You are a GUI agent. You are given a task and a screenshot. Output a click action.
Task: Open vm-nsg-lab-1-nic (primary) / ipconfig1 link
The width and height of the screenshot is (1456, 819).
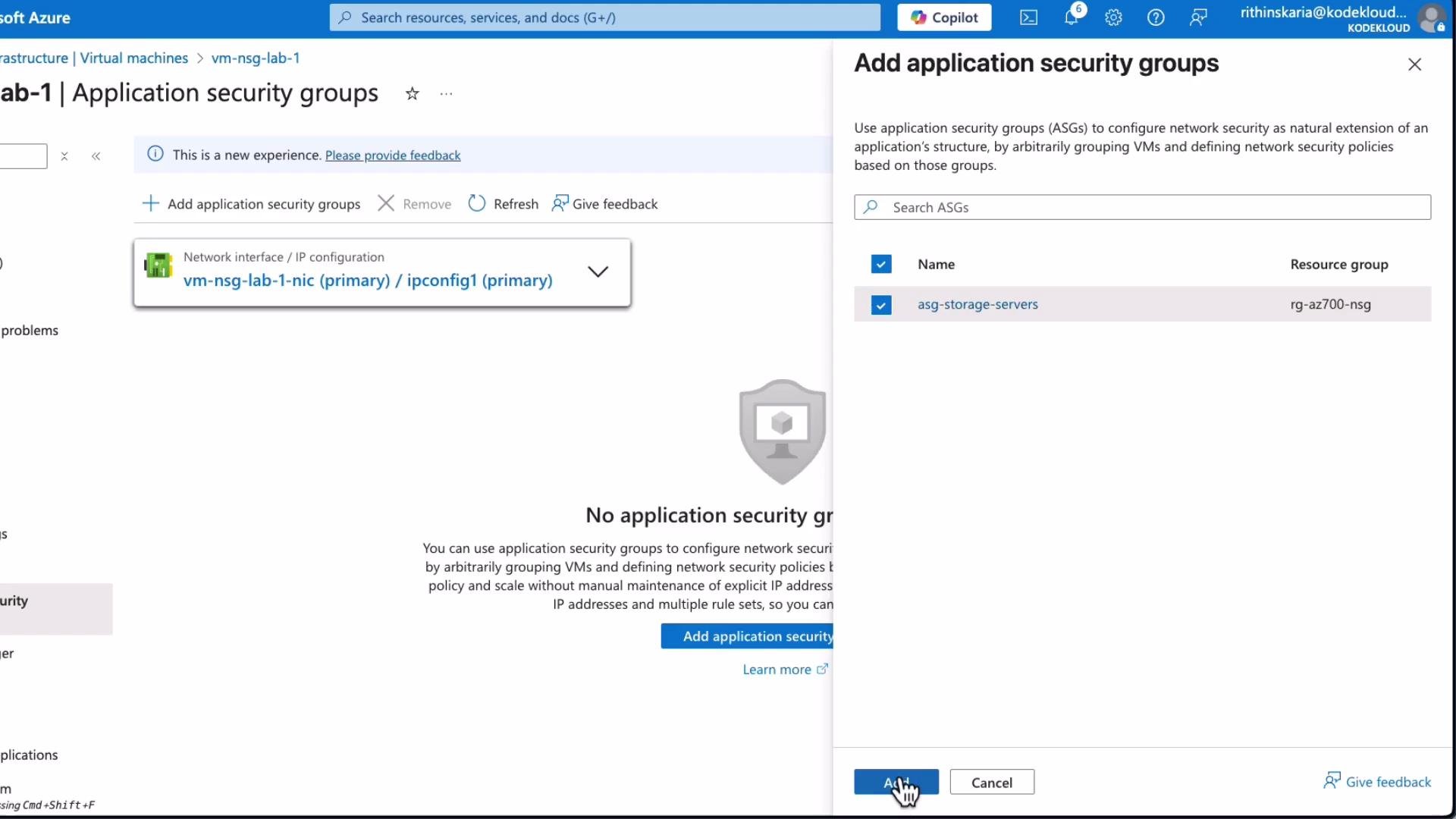(368, 281)
